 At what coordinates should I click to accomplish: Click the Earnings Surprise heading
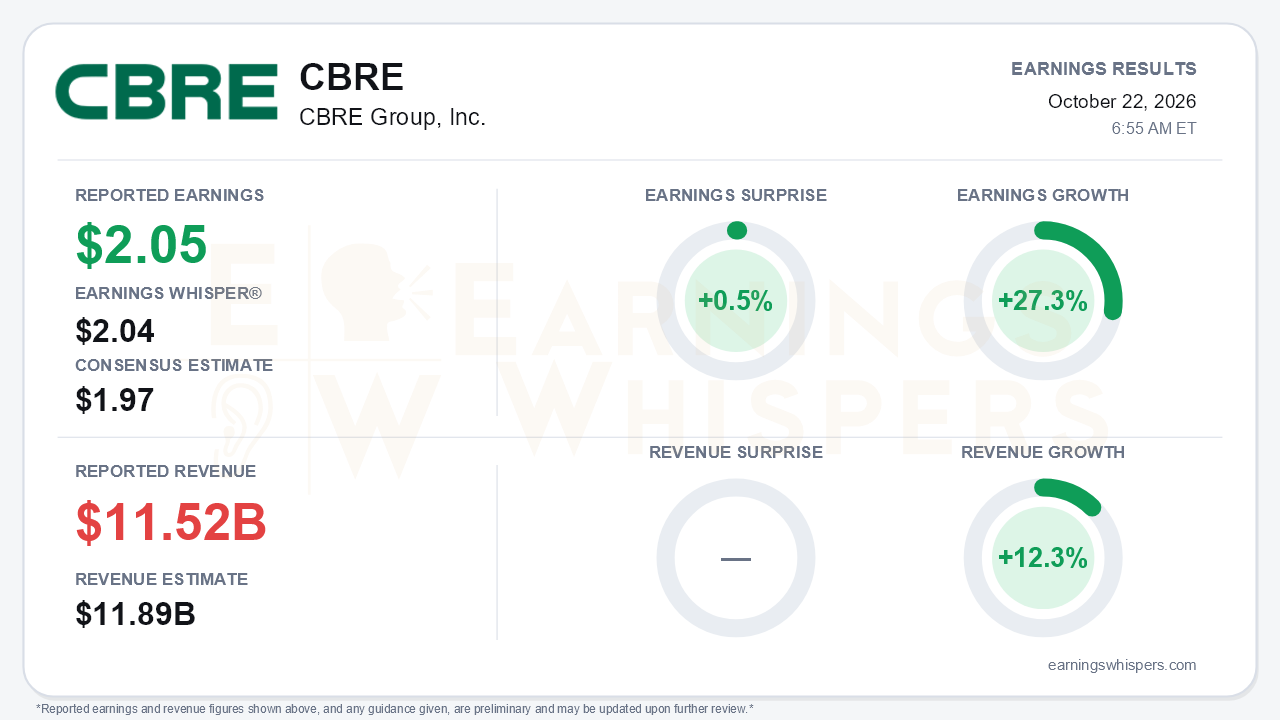pos(736,196)
